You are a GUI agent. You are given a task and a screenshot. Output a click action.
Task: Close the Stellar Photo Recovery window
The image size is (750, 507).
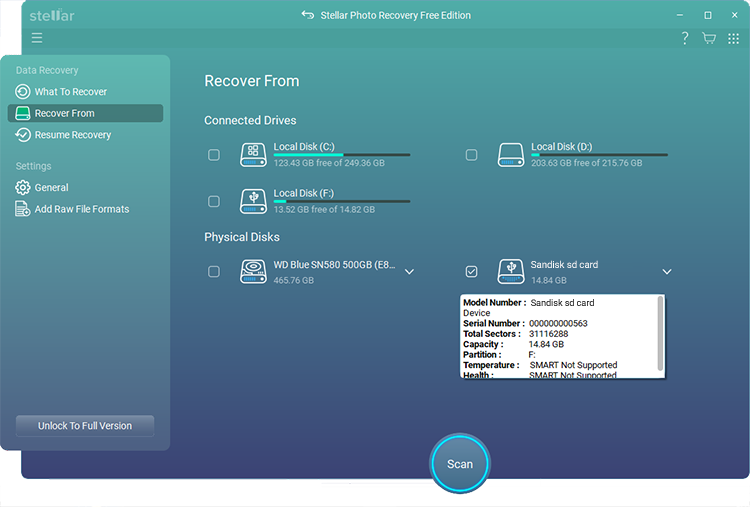click(x=734, y=15)
